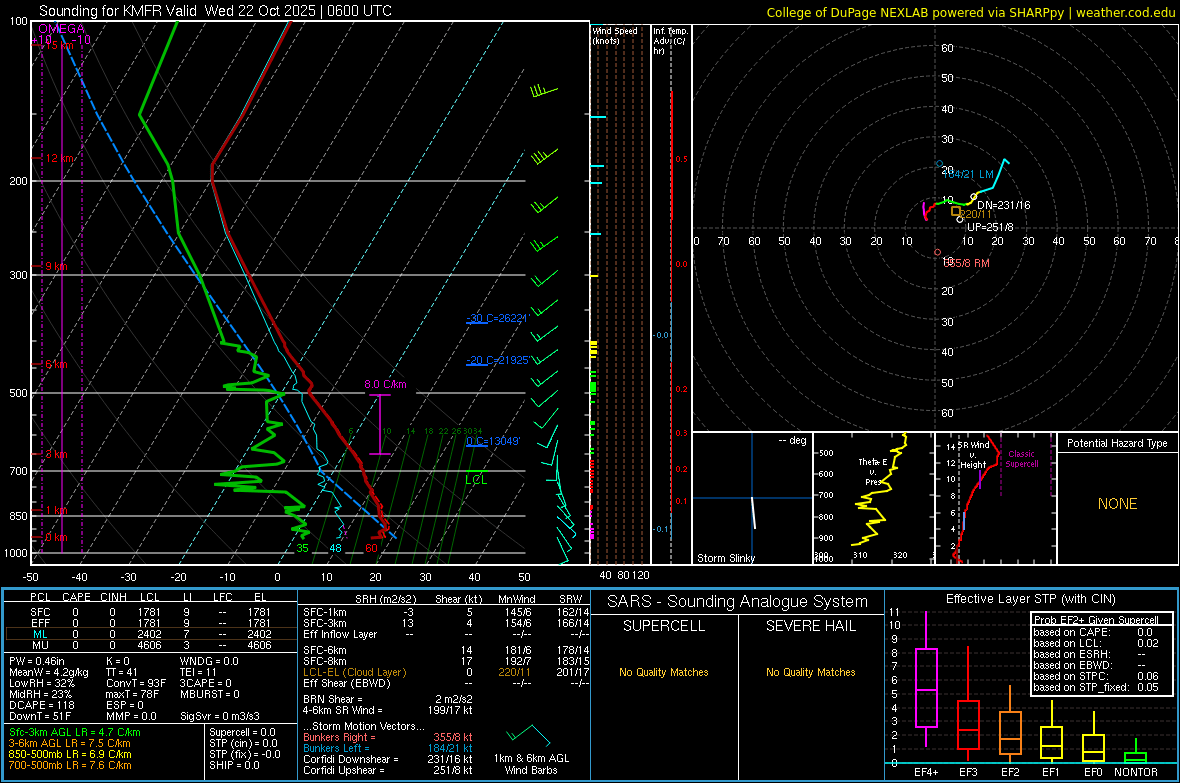Click the '12 km' height marker on skew-T
Viewport: 1180px width, 783px height.
(60, 158)
